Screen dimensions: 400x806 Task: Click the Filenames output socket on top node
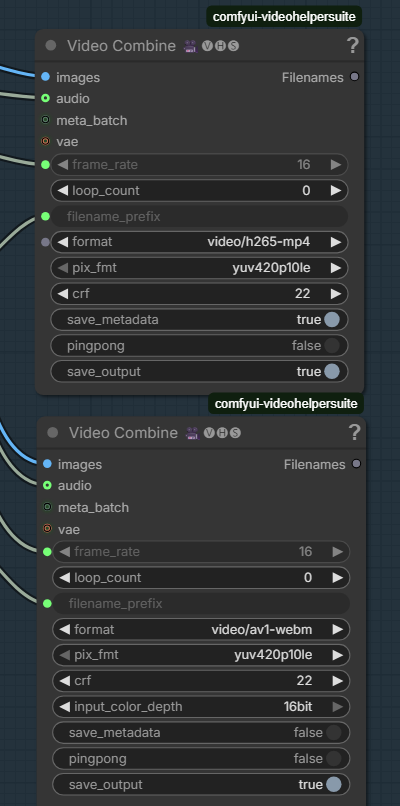tap(354, 77)
